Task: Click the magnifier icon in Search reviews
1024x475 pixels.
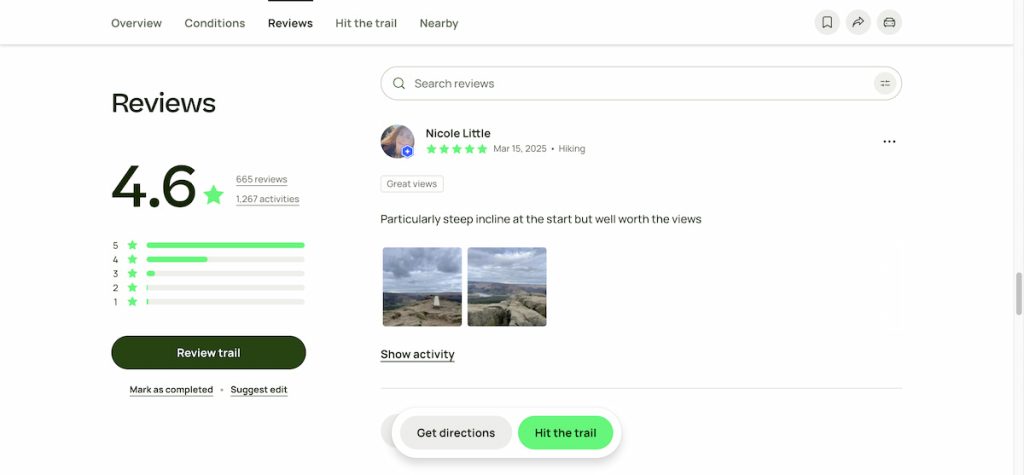Action: pos(398,84)
